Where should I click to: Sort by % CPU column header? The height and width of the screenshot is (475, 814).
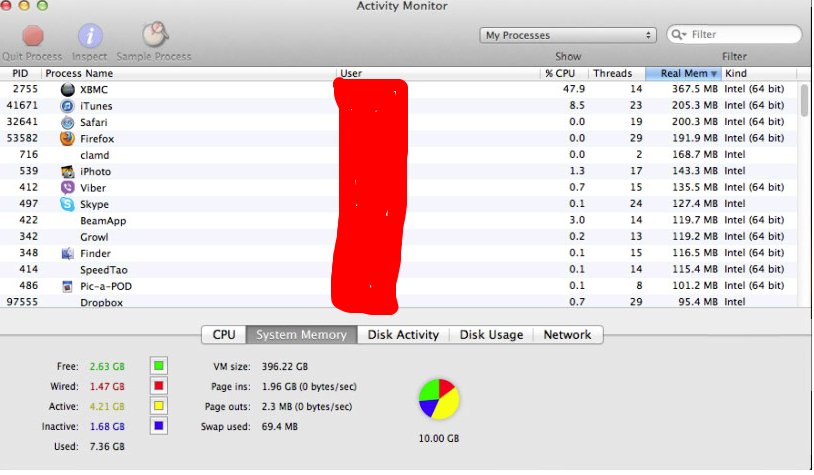(564, 73)
